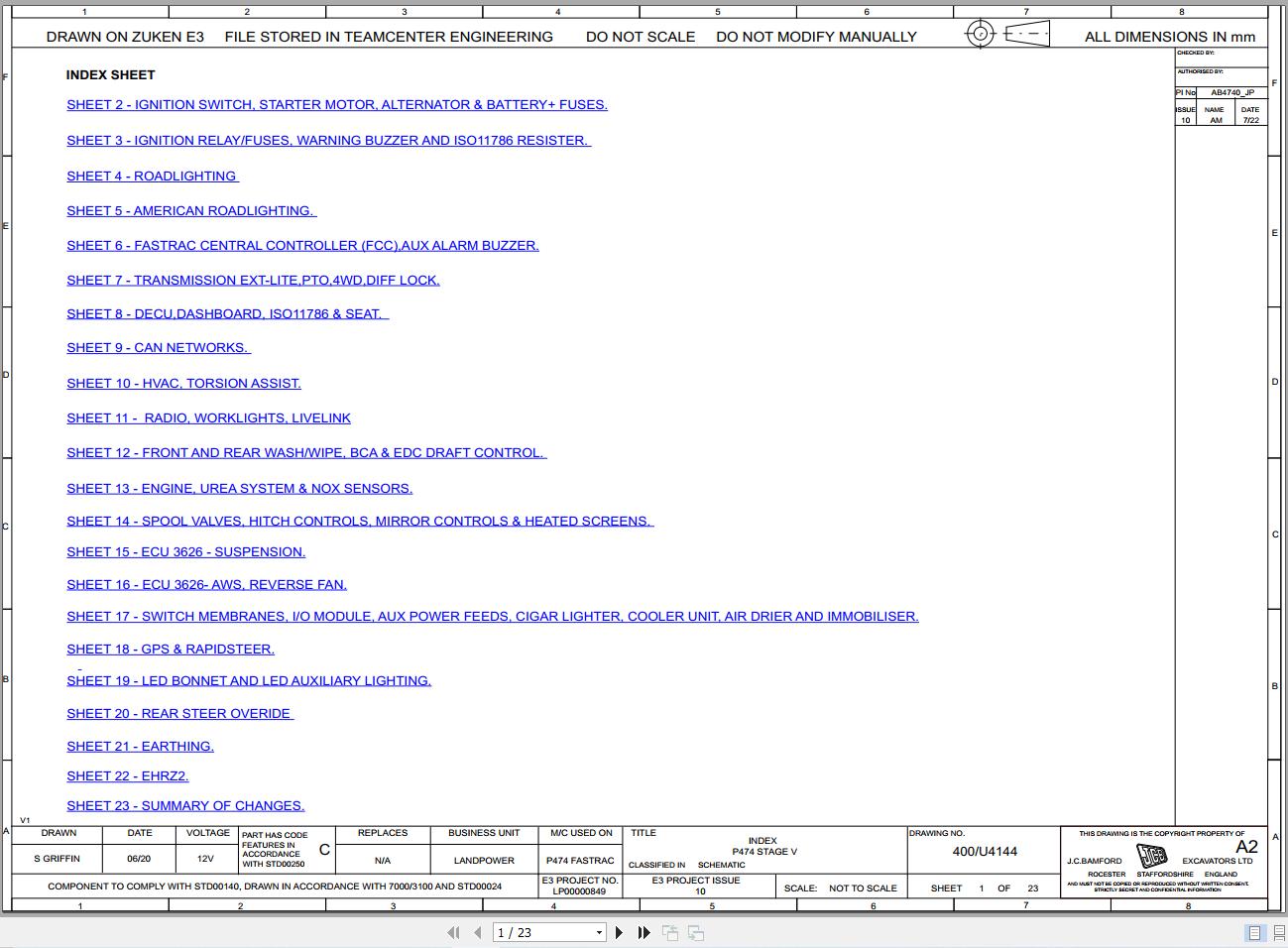Viewport: 1288px width, 948px height.
Task: Open Sheet 17 Switch Membranes link
Action: coord(493,617)
